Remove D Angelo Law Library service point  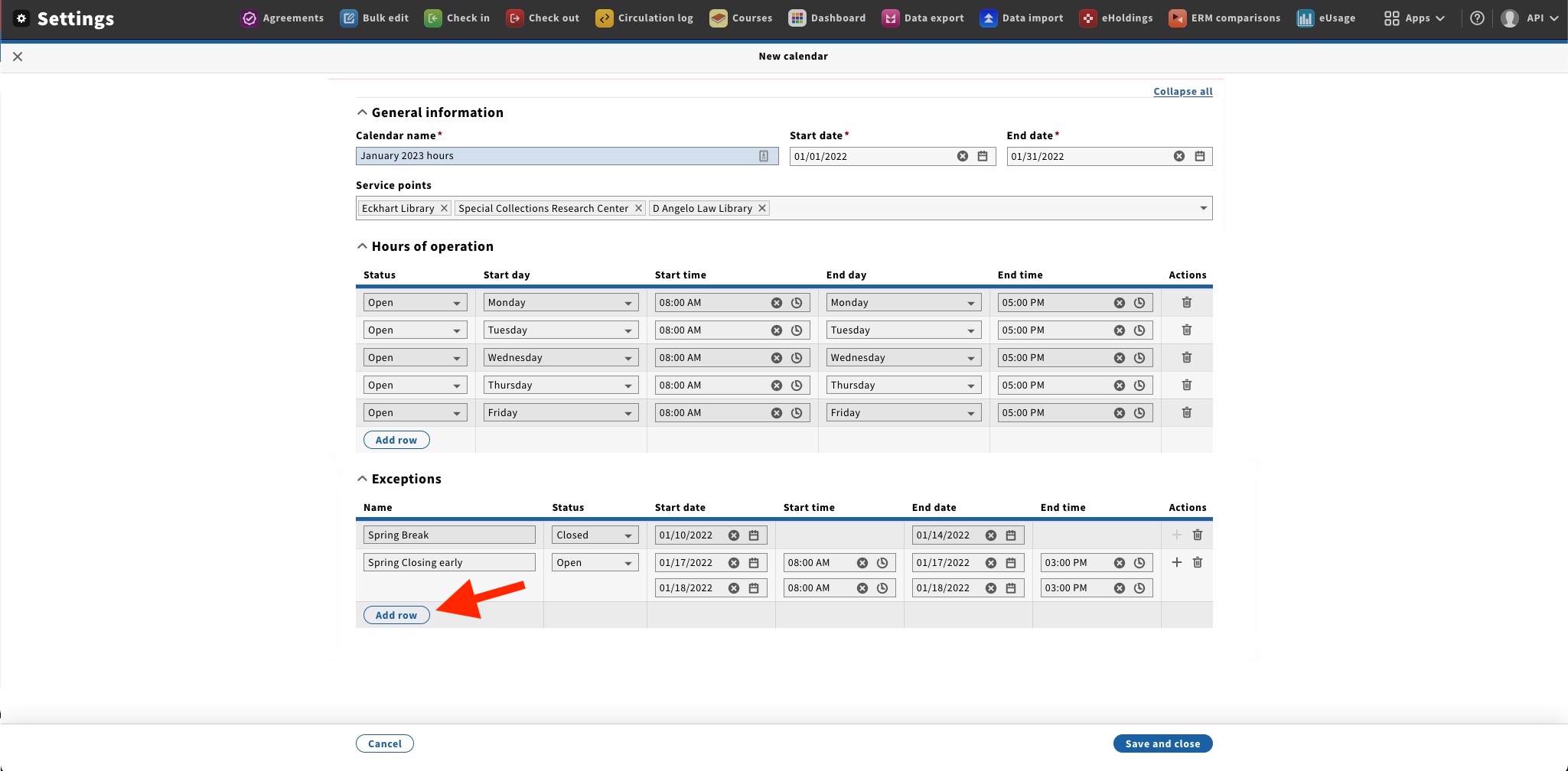(762, 208)
